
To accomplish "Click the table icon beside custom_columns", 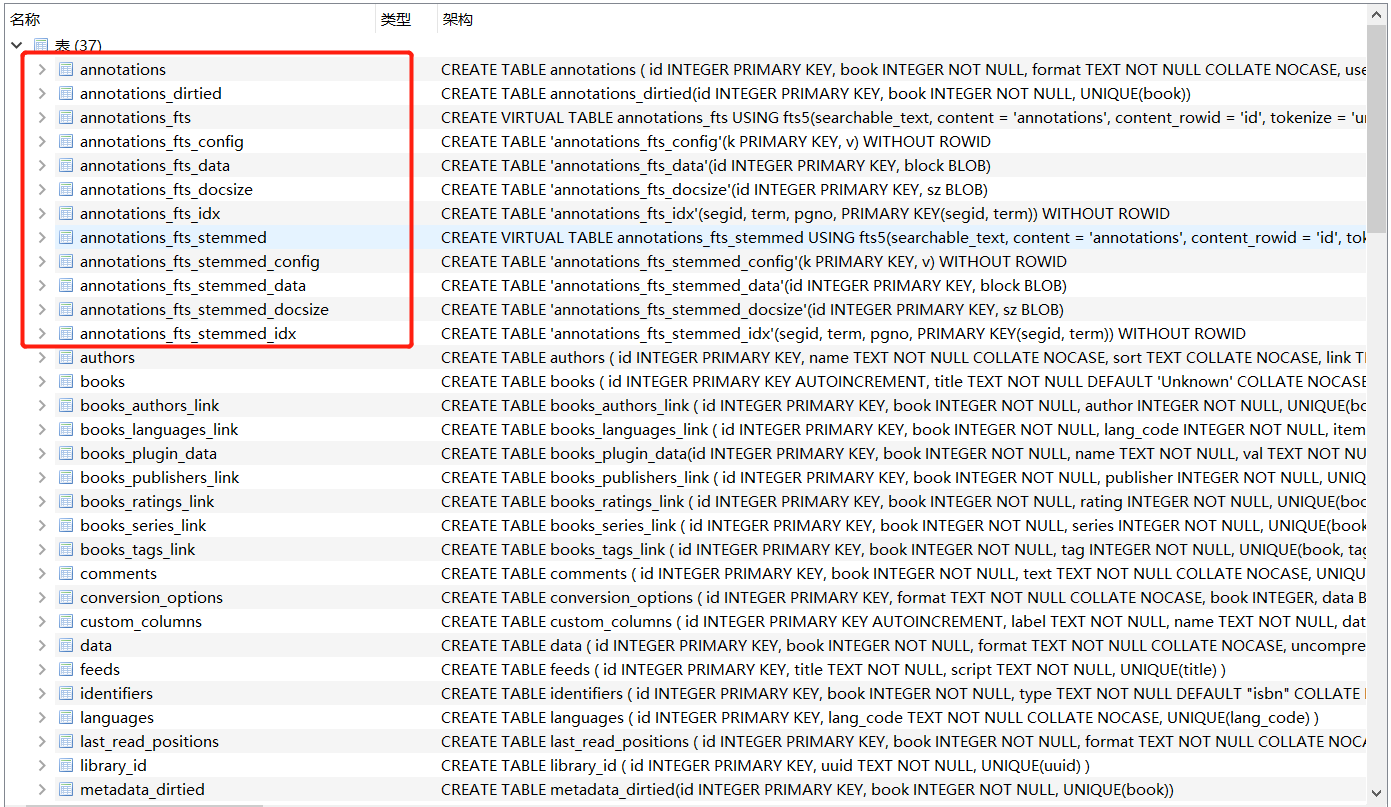I will 65,621.
